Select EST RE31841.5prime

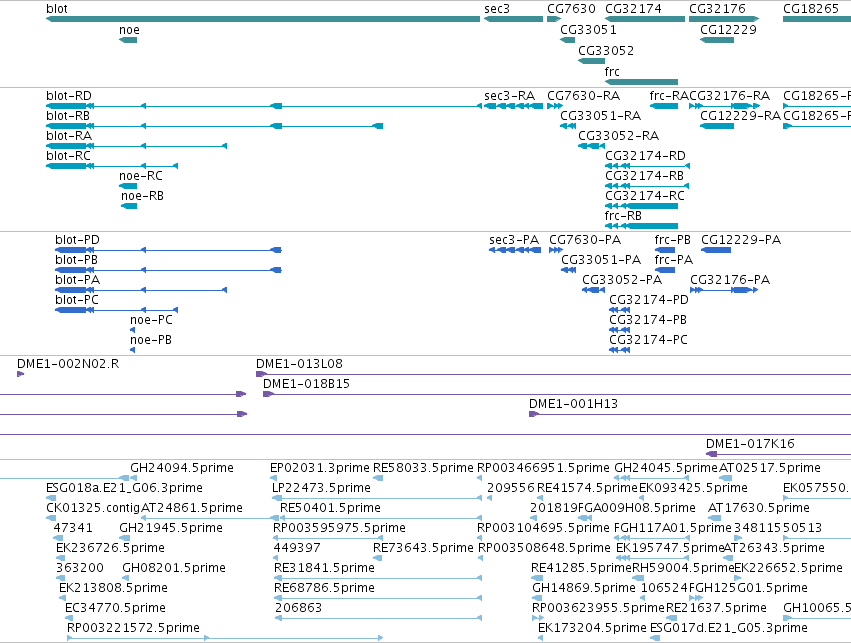(324, 569)
